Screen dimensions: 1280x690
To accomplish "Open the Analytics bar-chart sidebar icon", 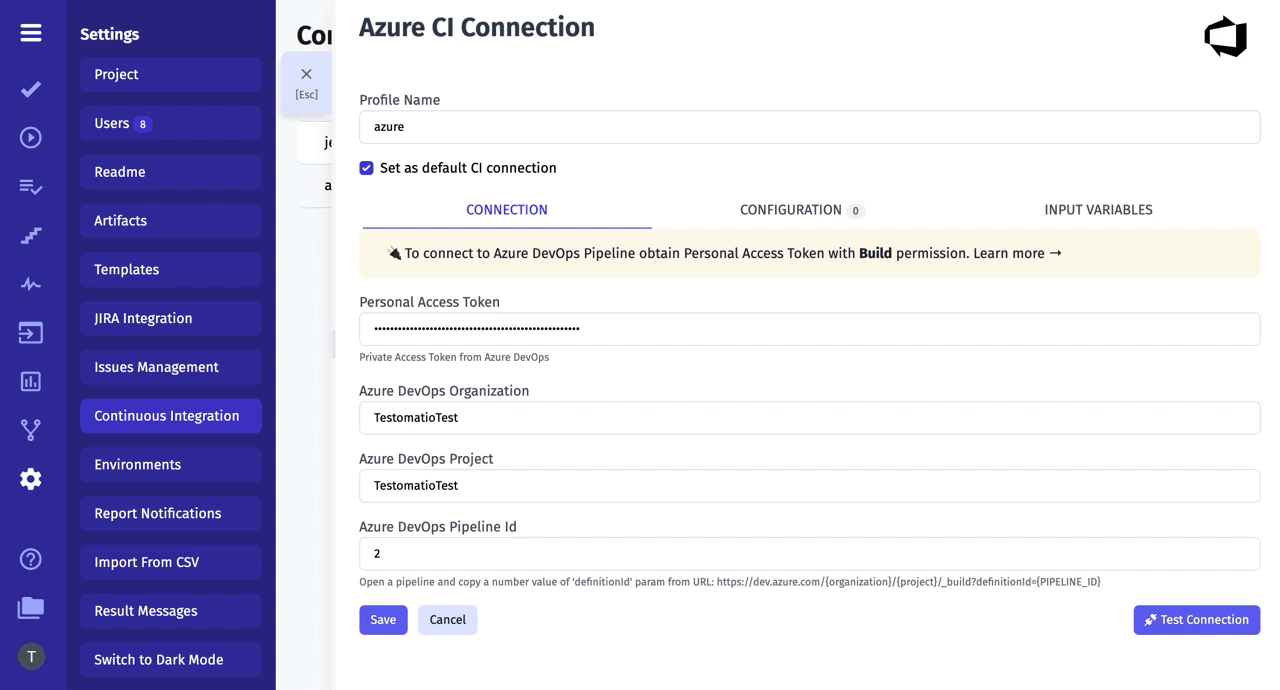I will [31, 381].
